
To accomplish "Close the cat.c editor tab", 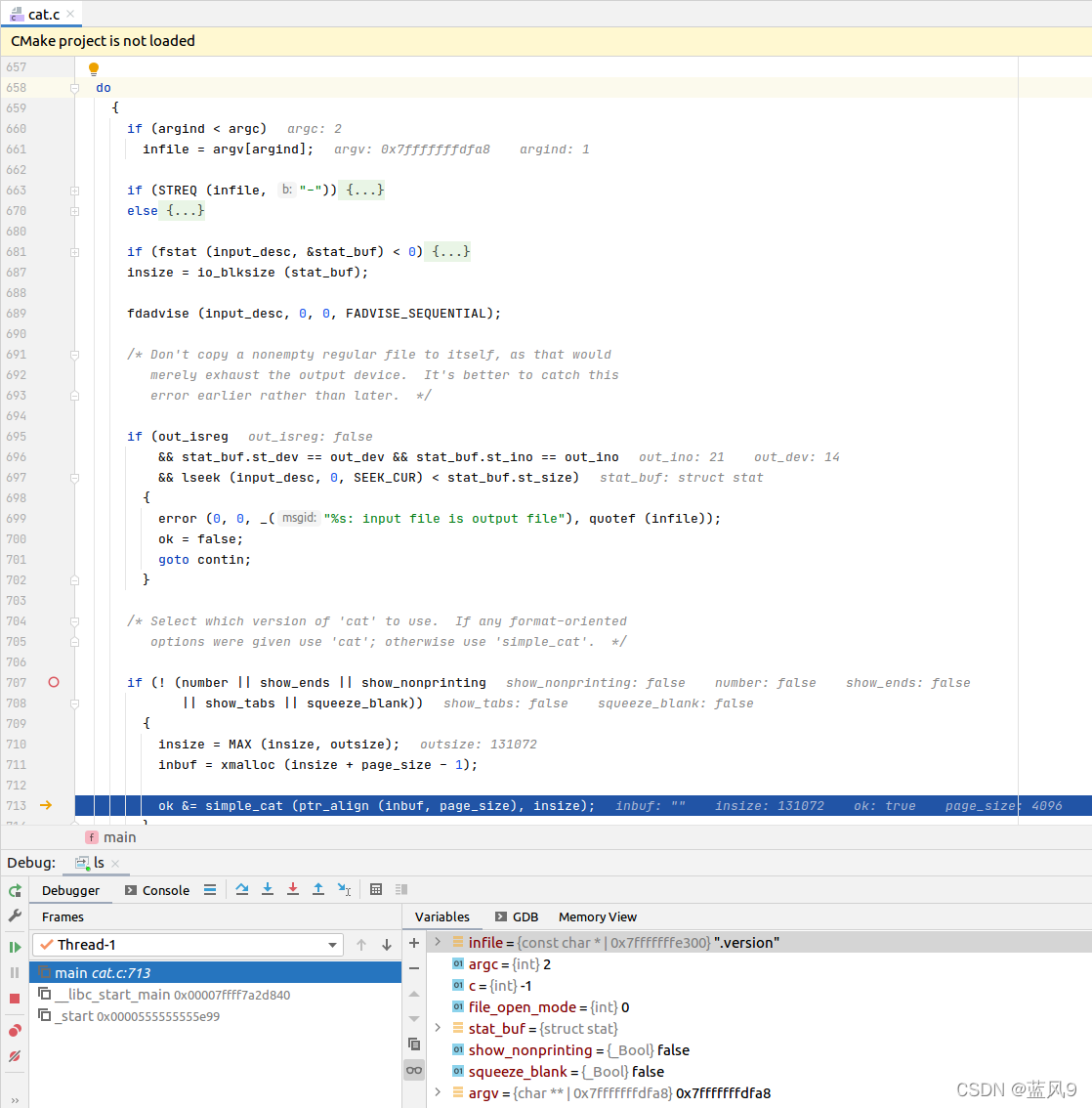I will pyautogui.click(x=70, y=14).
